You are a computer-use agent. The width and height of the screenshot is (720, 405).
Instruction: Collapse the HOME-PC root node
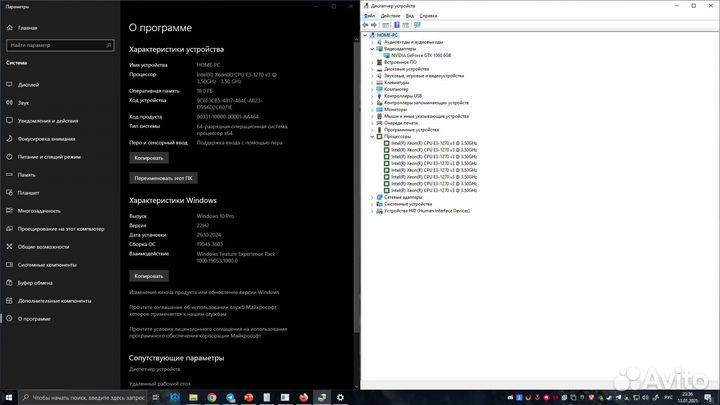[365, 35]
